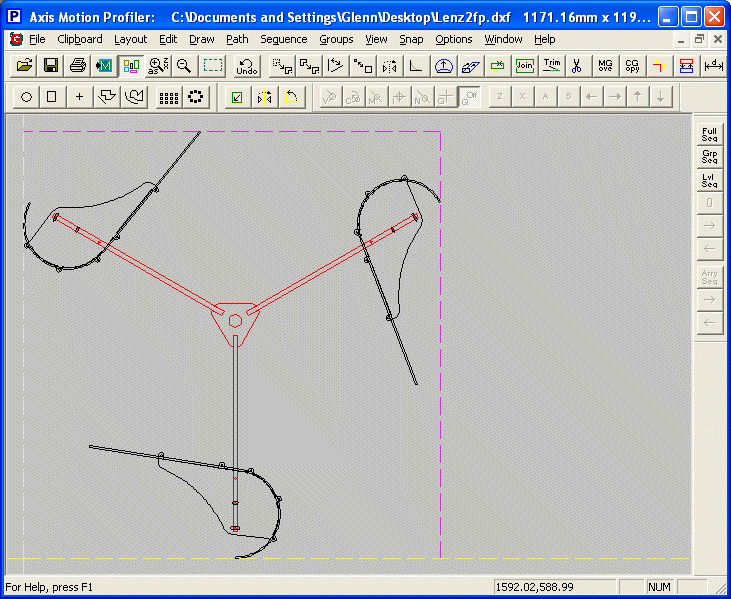This screenshot has width=731, height=599.
Task: Save the drawing with the floppy disk icon
Action: (50, 66)
